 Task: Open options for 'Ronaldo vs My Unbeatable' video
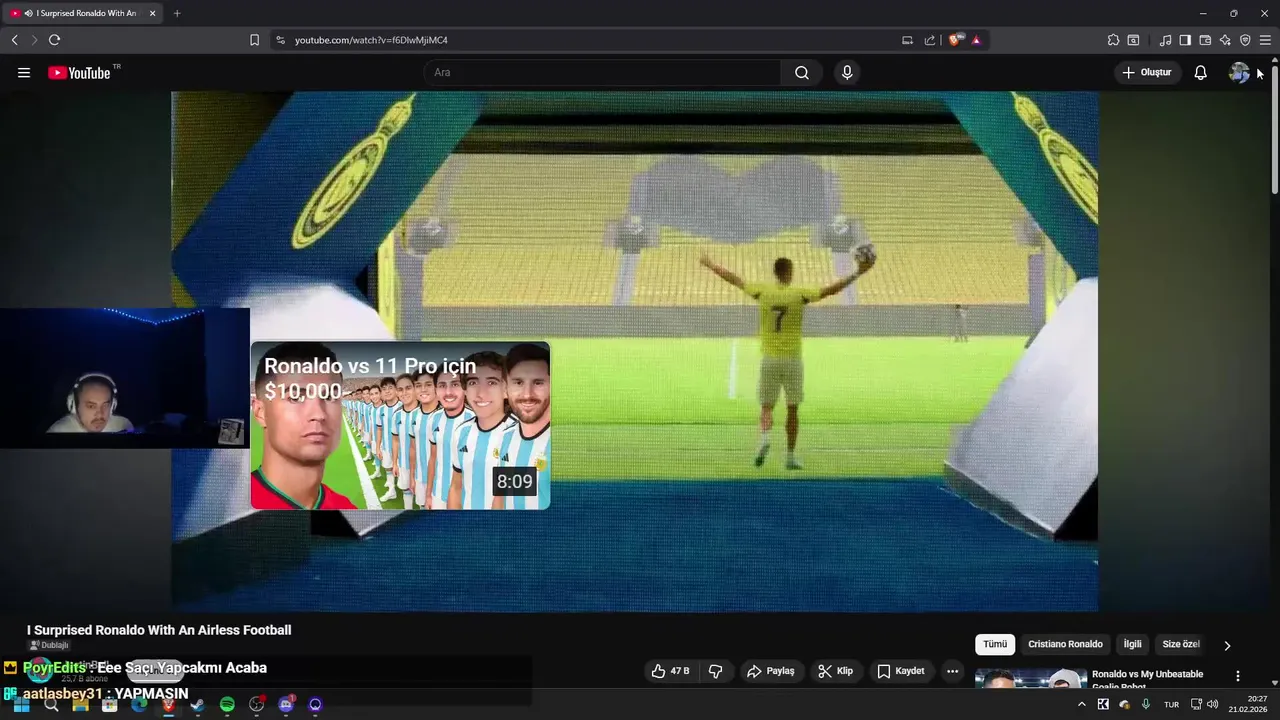point(1238,676)
